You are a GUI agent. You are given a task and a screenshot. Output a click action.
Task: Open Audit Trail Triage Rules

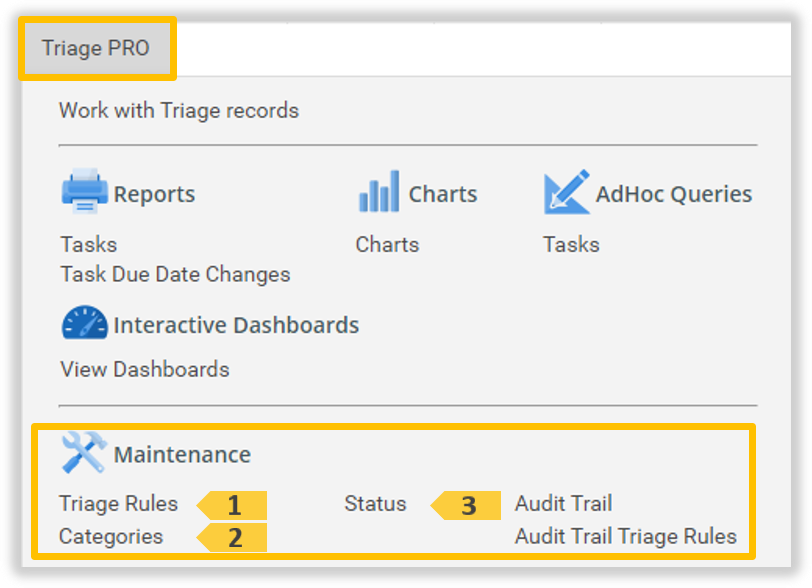625,536
